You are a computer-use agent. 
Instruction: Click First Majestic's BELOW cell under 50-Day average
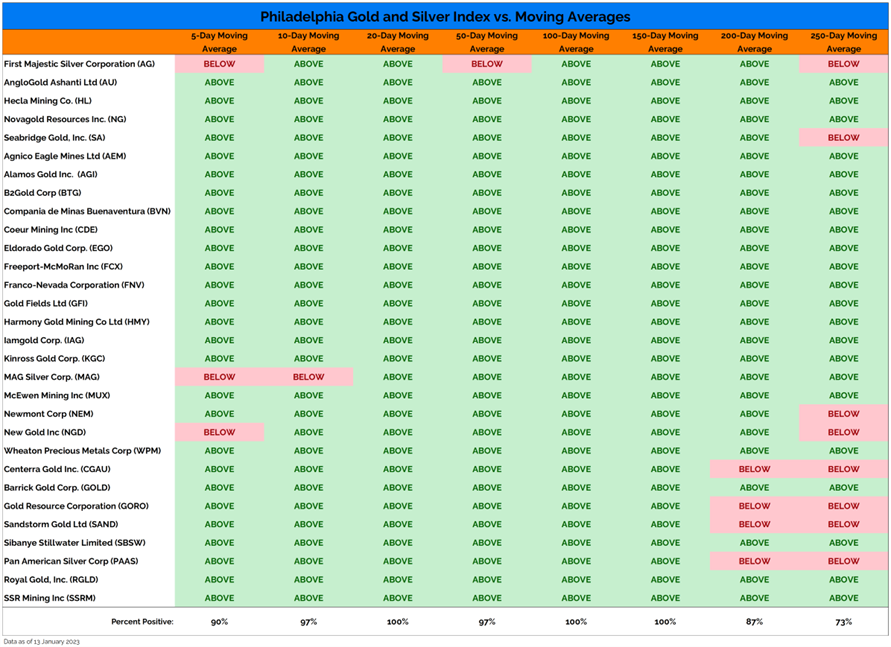point(487,64)
